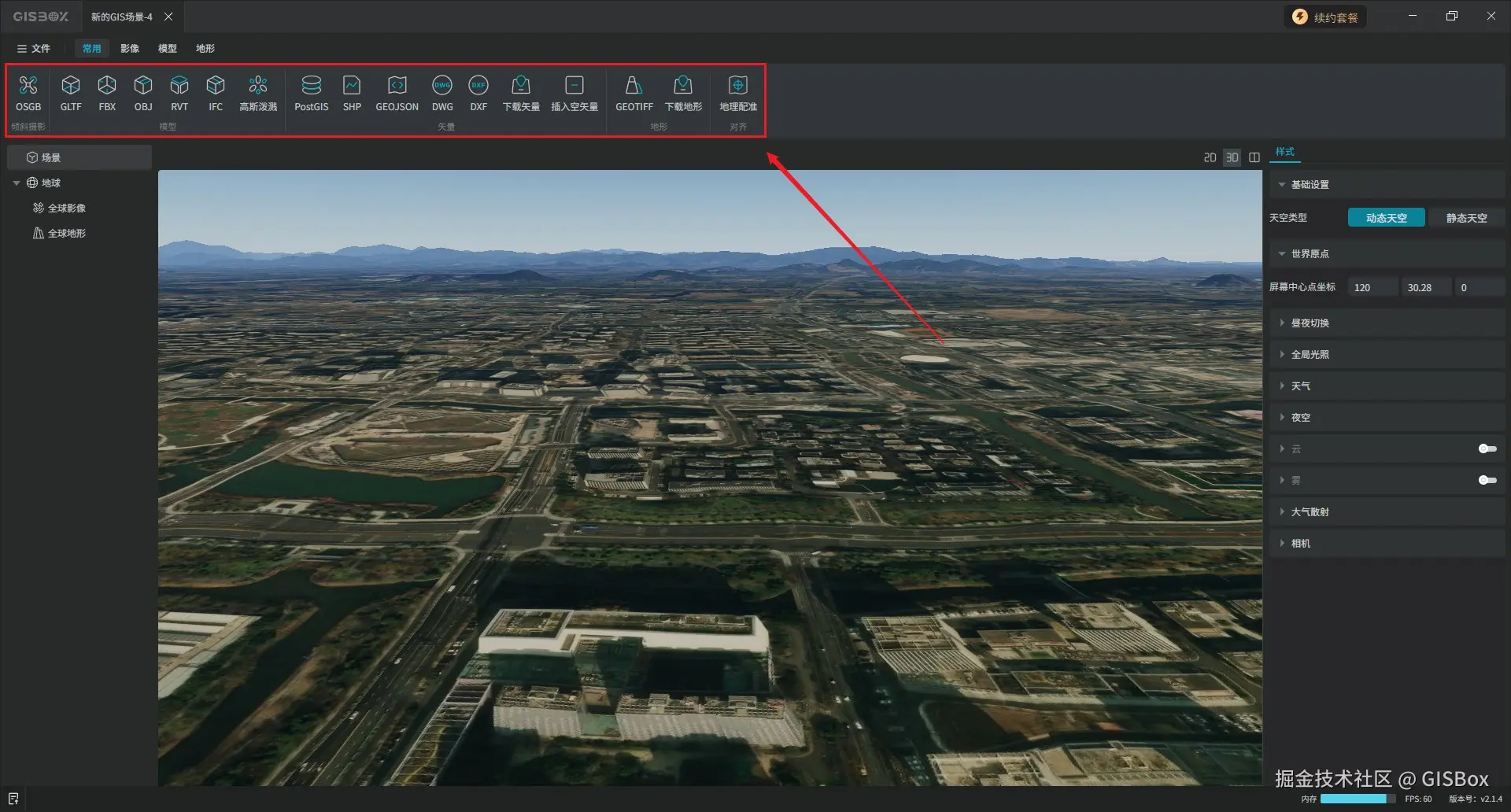1511x812 pixels.
Task: Choose the OBJ model import icon
Action: tap(143, 93)
